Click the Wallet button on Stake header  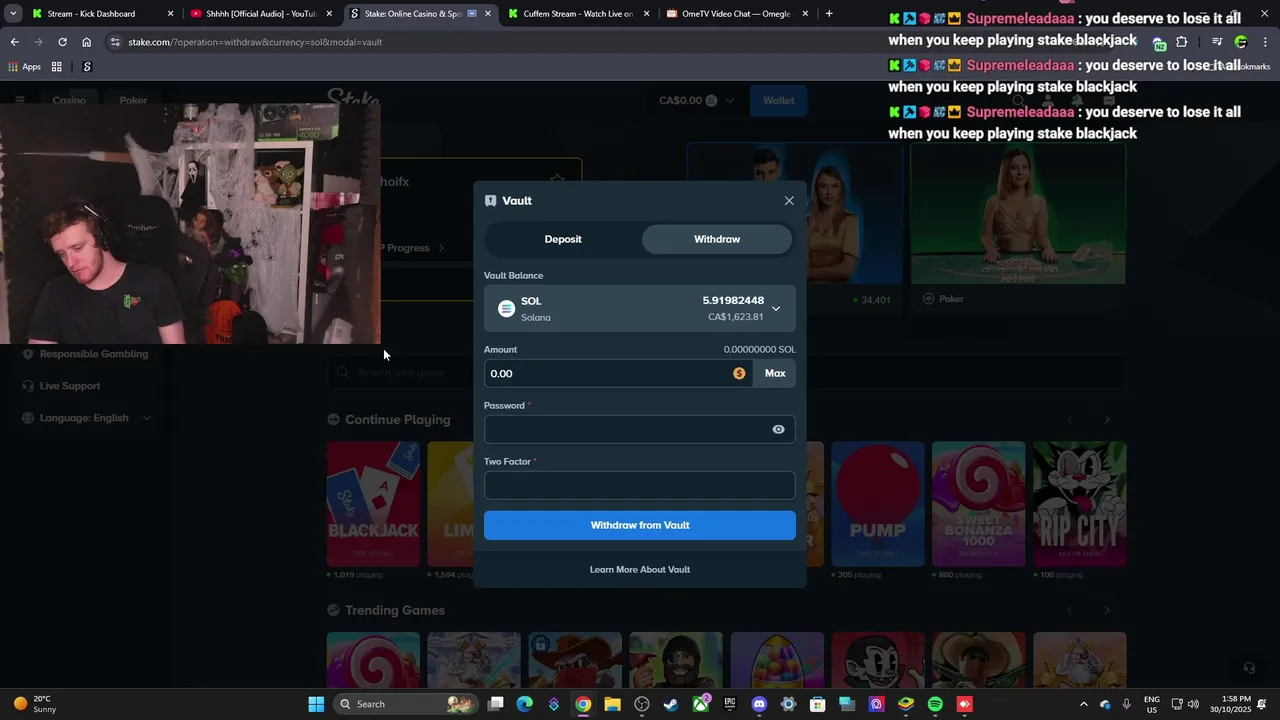[x=778, y=100]
